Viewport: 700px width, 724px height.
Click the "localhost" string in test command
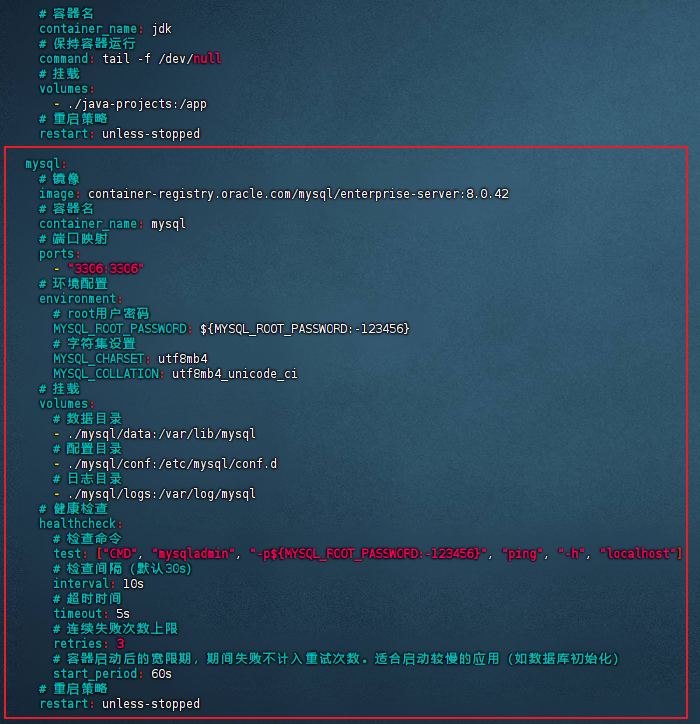[x=638, y=554]
